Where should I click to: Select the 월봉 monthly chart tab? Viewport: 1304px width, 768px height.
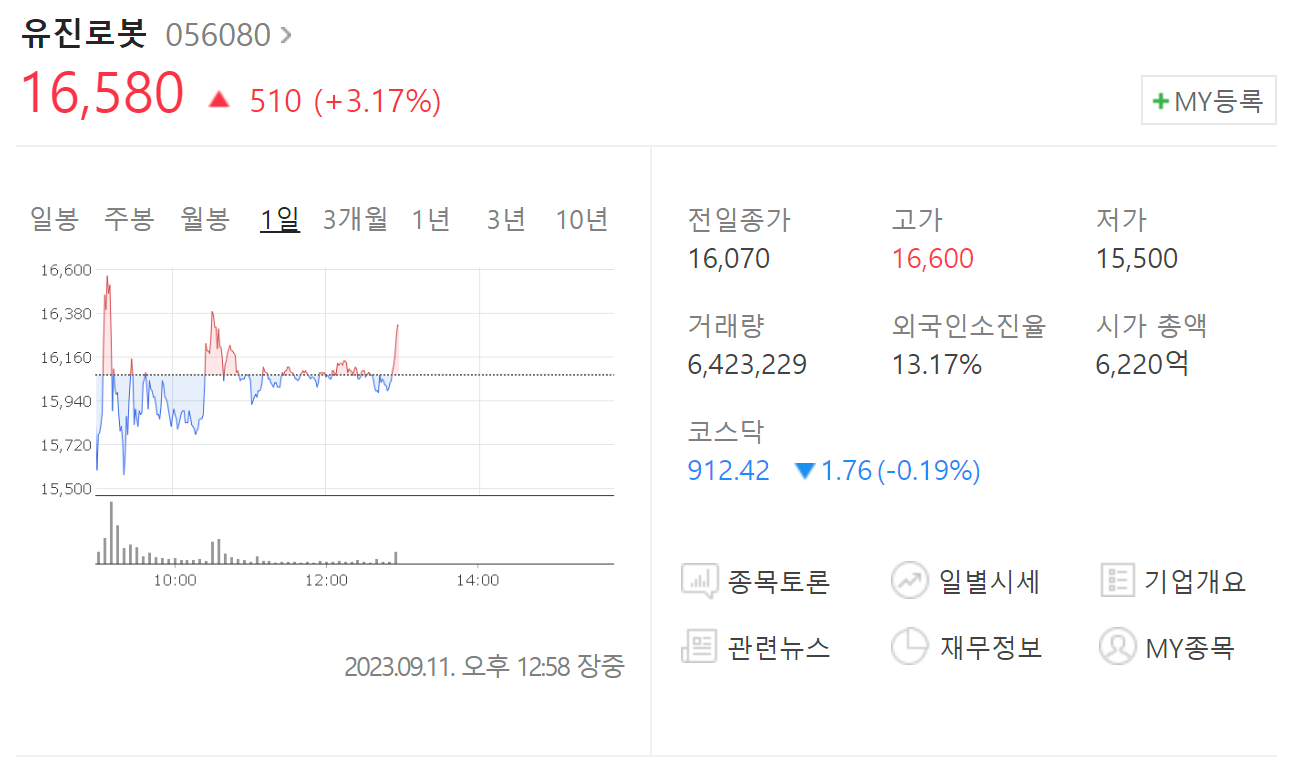pyautogui.click(x=204, y=219)
